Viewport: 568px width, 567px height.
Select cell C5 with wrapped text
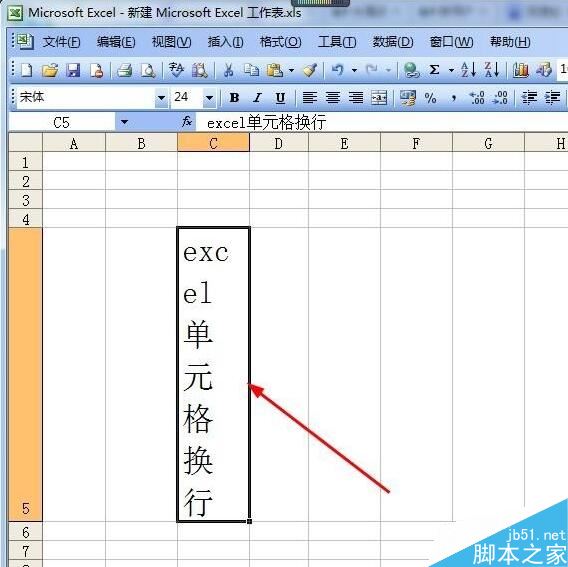click(213, 375)
